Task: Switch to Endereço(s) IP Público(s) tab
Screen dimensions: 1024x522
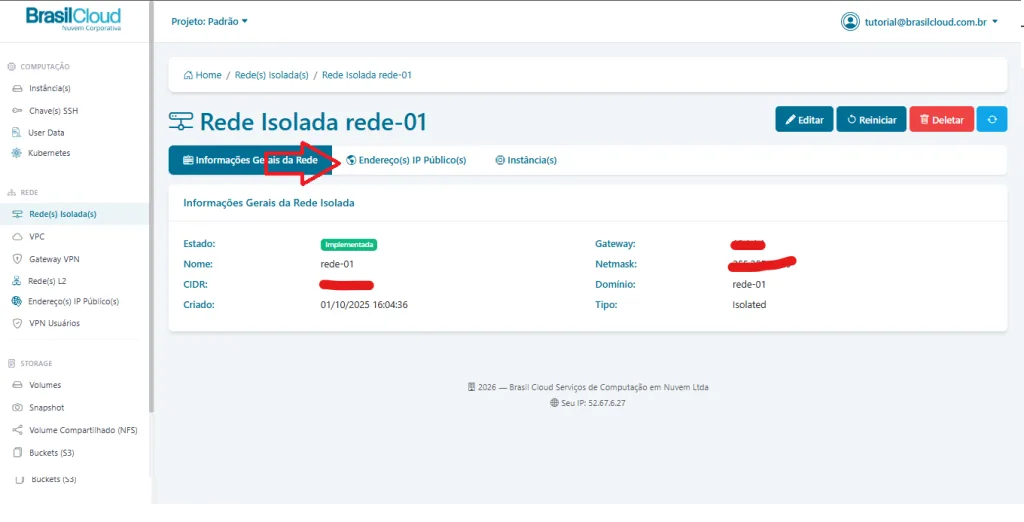Action: click(406, 160)
